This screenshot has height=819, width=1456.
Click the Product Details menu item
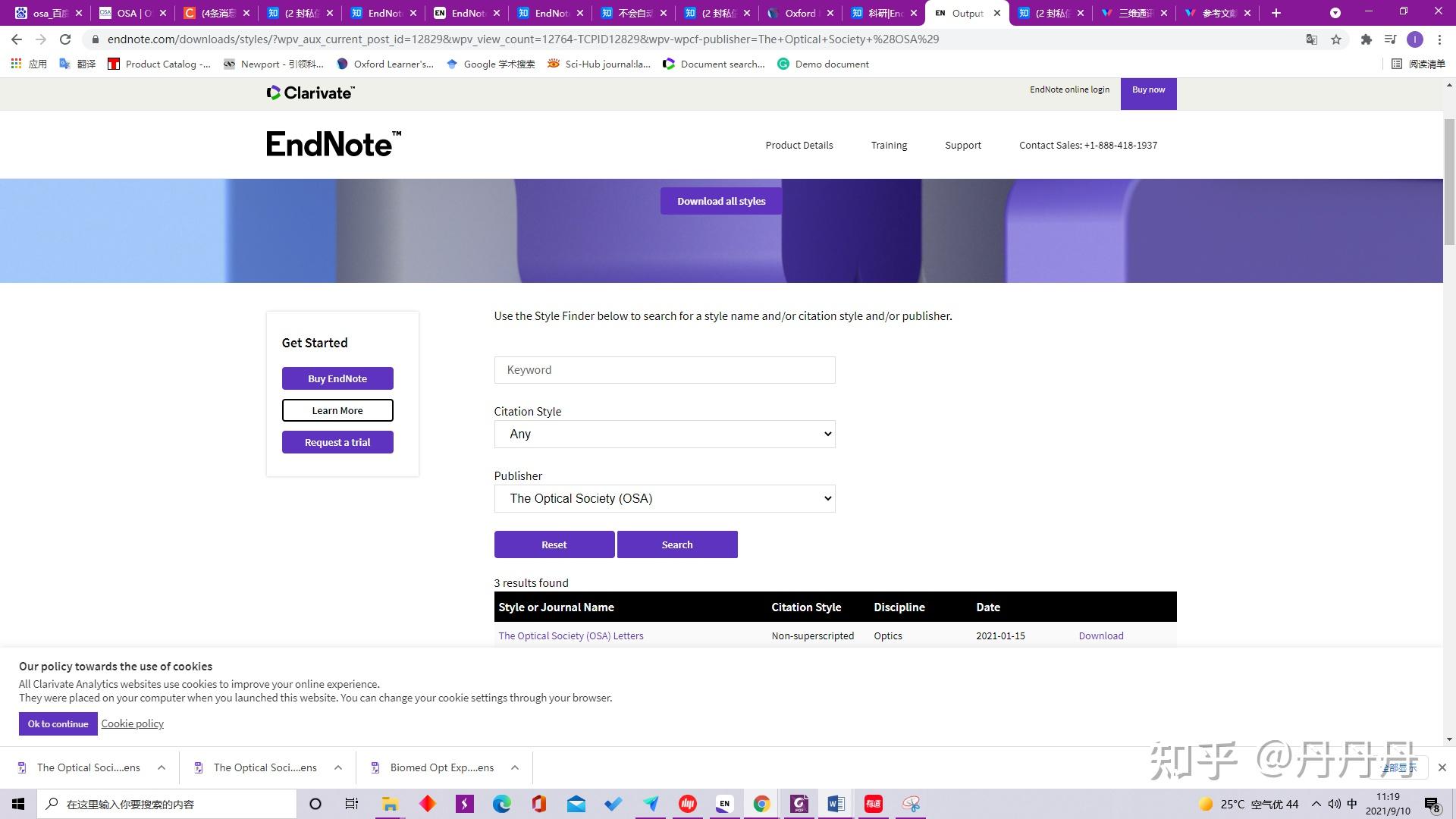coord(799,145)
